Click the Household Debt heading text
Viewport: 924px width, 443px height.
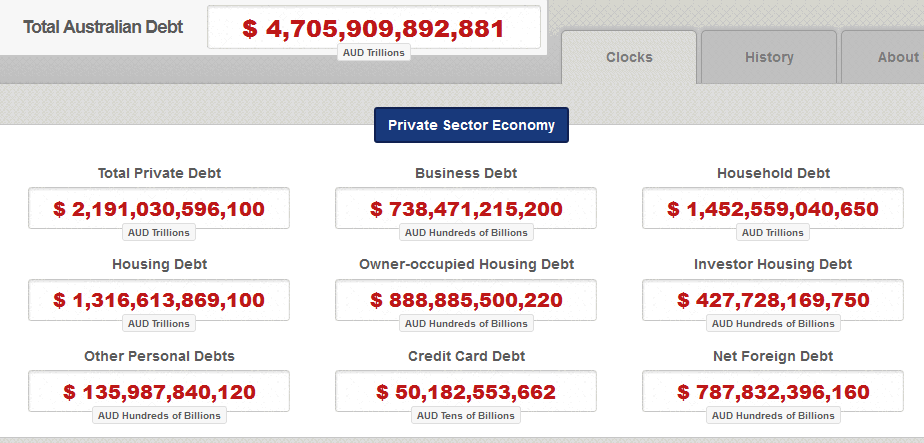773,173
